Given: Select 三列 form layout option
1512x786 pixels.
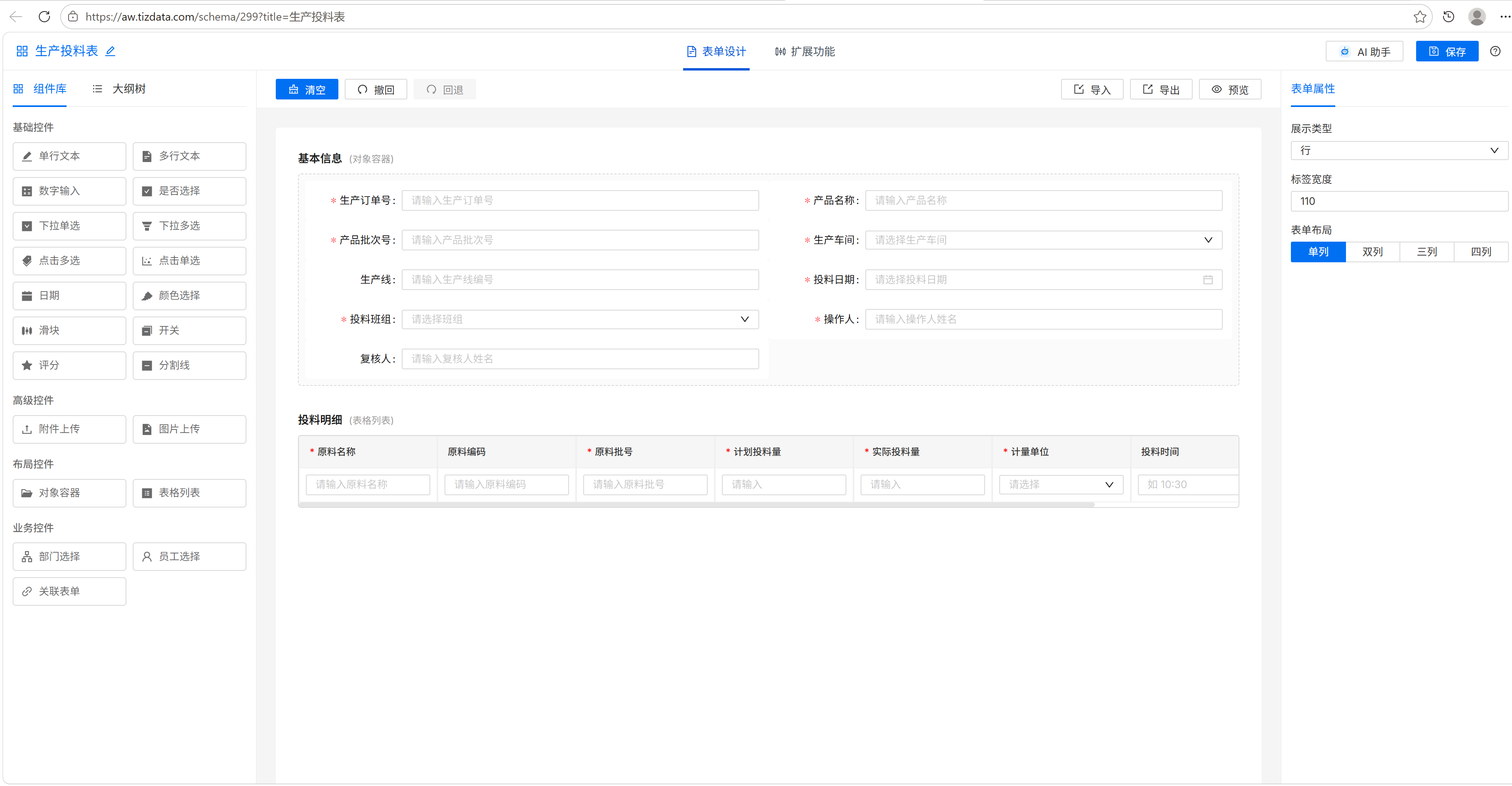Looking at the screenshot, I should (1427, 252).
